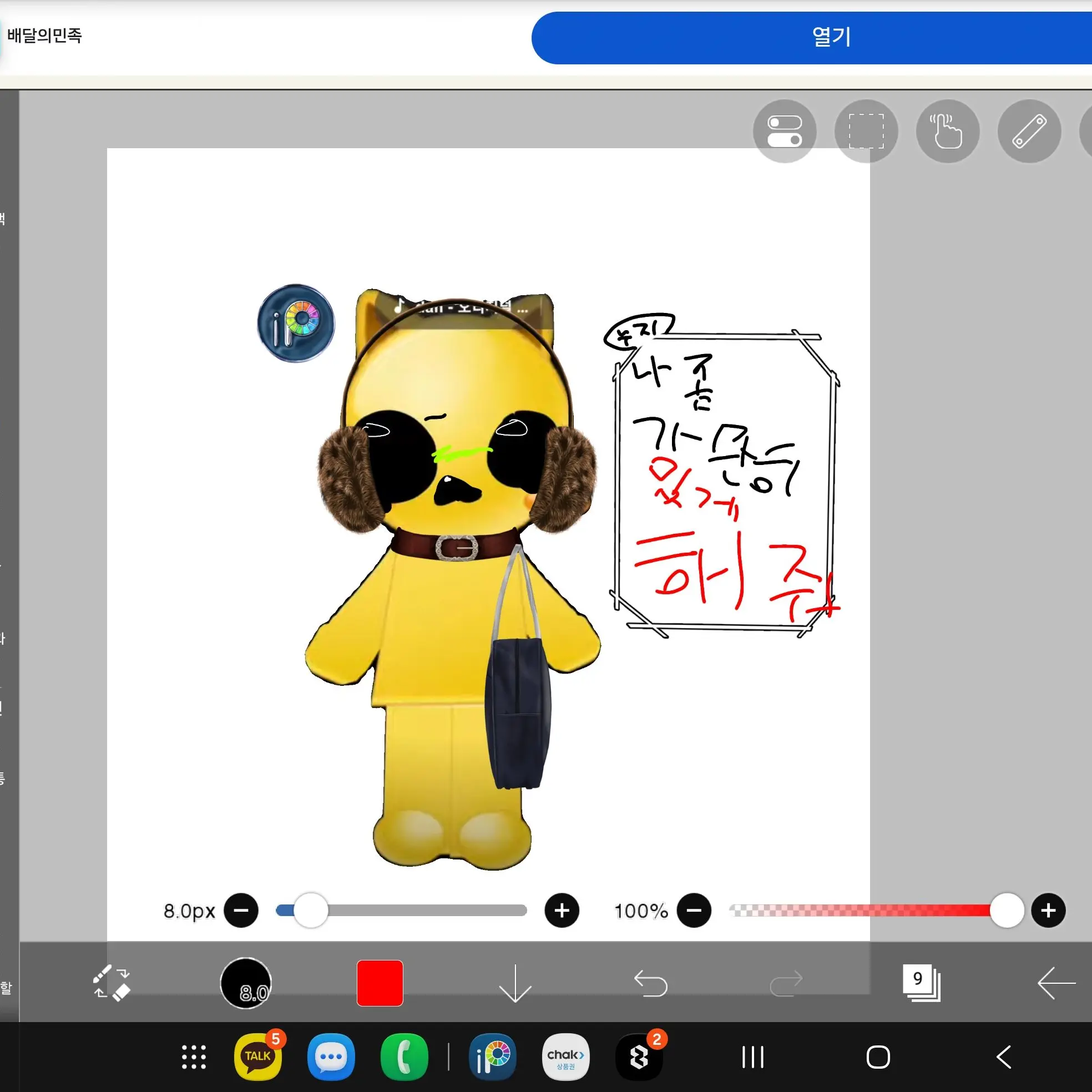Tap the ibisPaint logo on the canvas
The width and height of the screenshot is (1092, 1092).
tap(296, 323)
